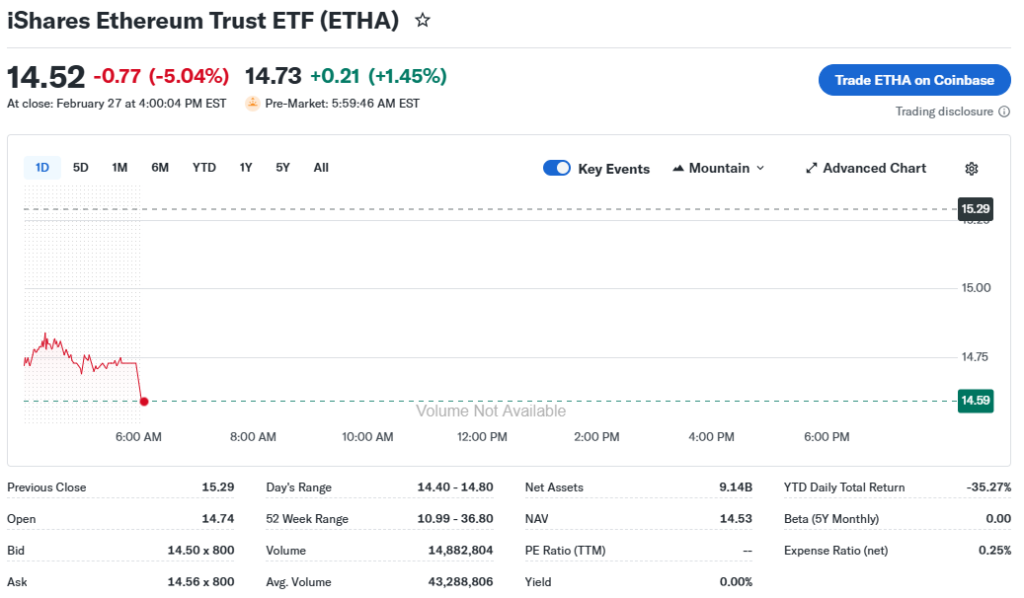The width and height of the screenshot is (1024, 598).
Task: View the 5Y chart range
Action: [x=283, y=168]
